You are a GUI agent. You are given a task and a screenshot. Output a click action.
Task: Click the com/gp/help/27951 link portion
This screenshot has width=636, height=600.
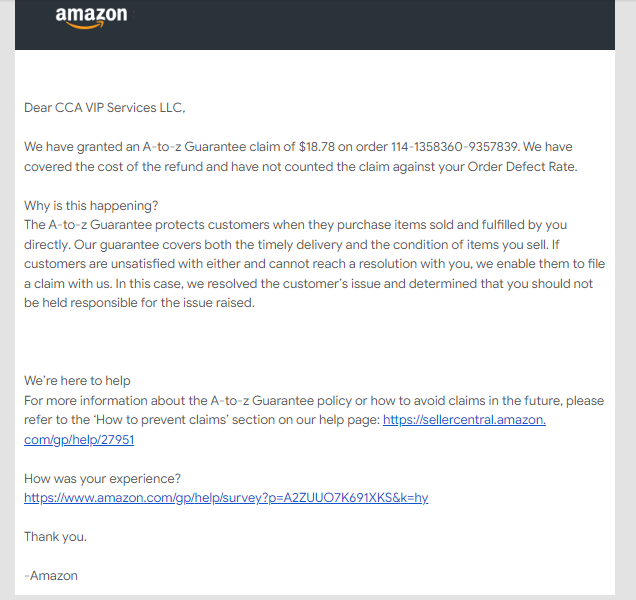pos(79,439)
